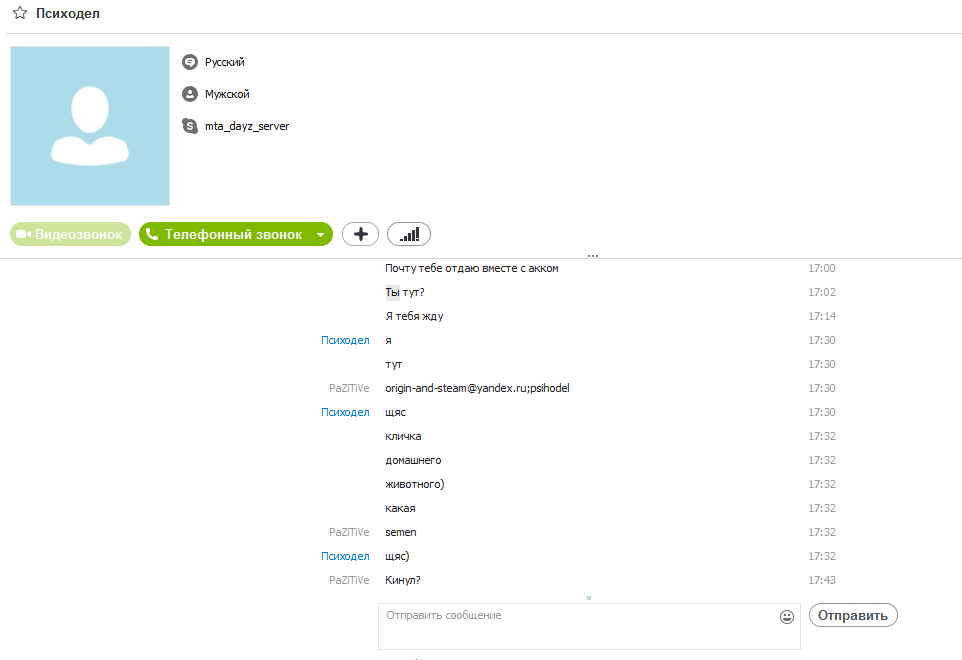
Task: Toggle the favorite star next to Психодел
Action: (19, 15)
